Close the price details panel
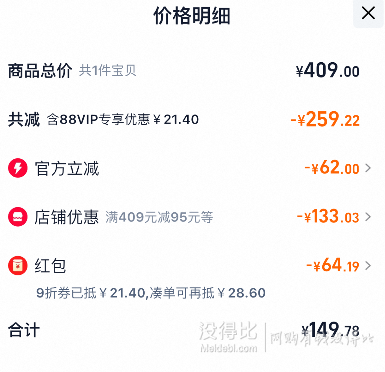Screen dimensions: 385x372 coord(368,14)
